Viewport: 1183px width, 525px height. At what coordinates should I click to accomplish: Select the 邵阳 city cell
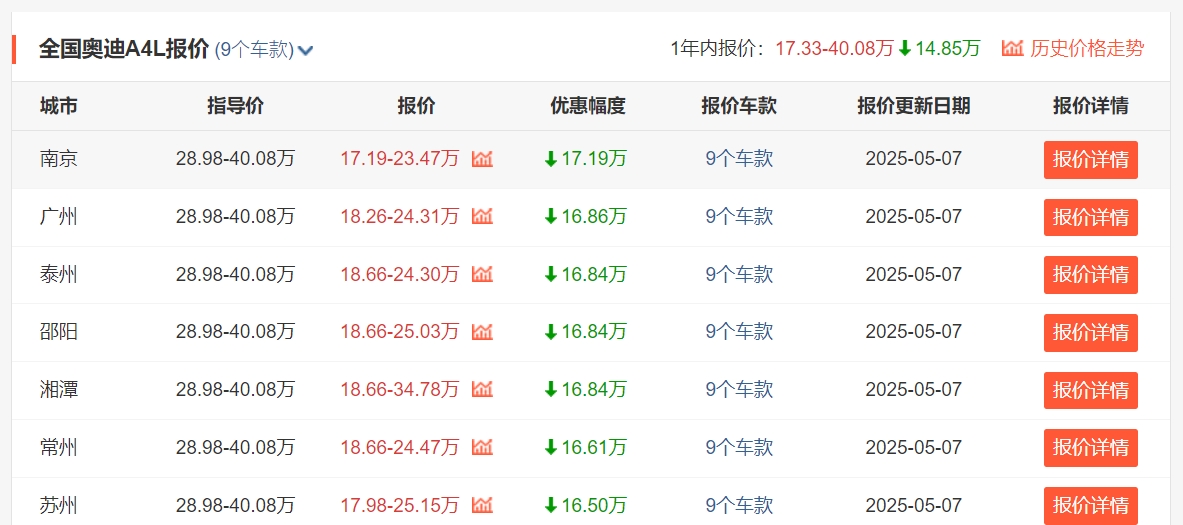[x=59, y=332]
